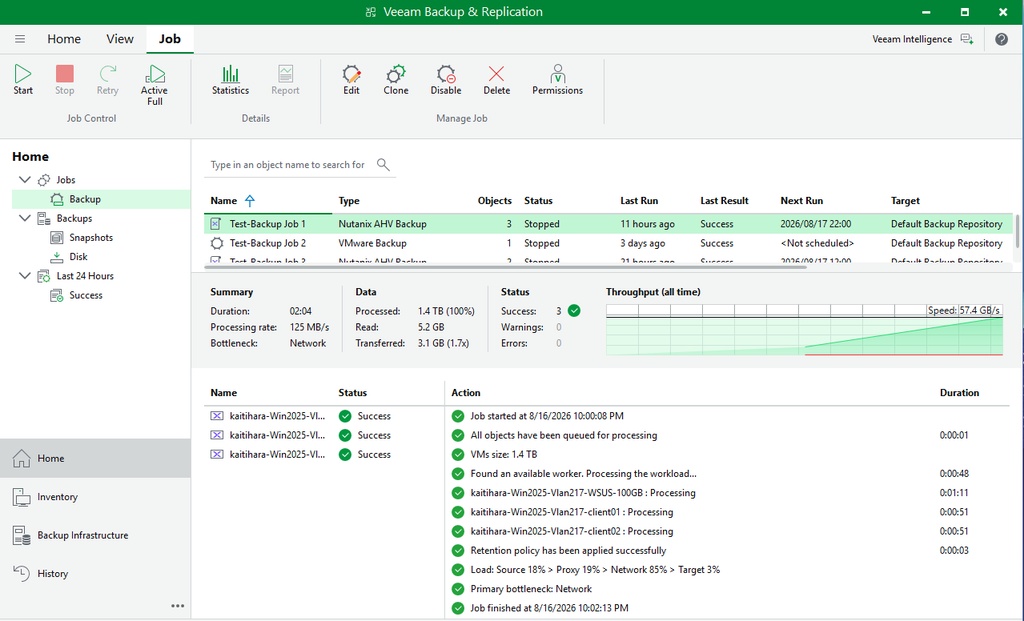Open Snapshots under Backups
Screen dimensions: 1024x621
(x=91, y=238)
